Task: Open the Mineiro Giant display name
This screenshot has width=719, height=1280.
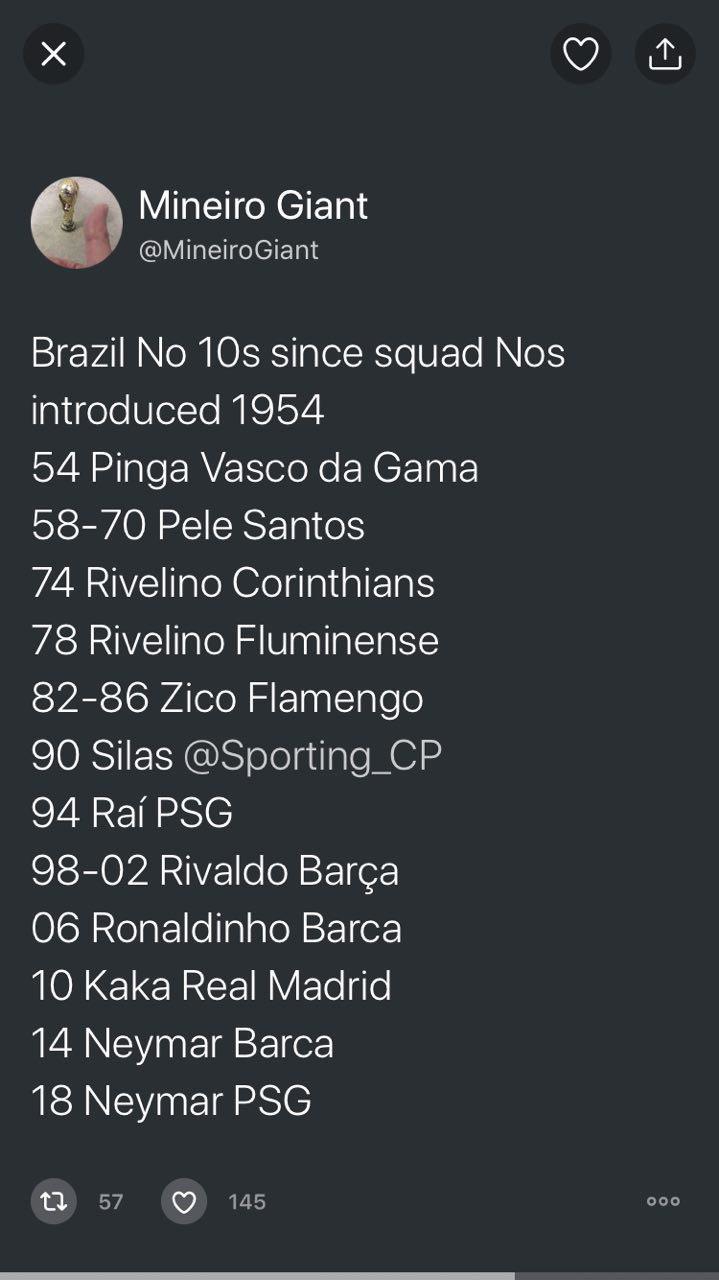Action: pos(253,206)
